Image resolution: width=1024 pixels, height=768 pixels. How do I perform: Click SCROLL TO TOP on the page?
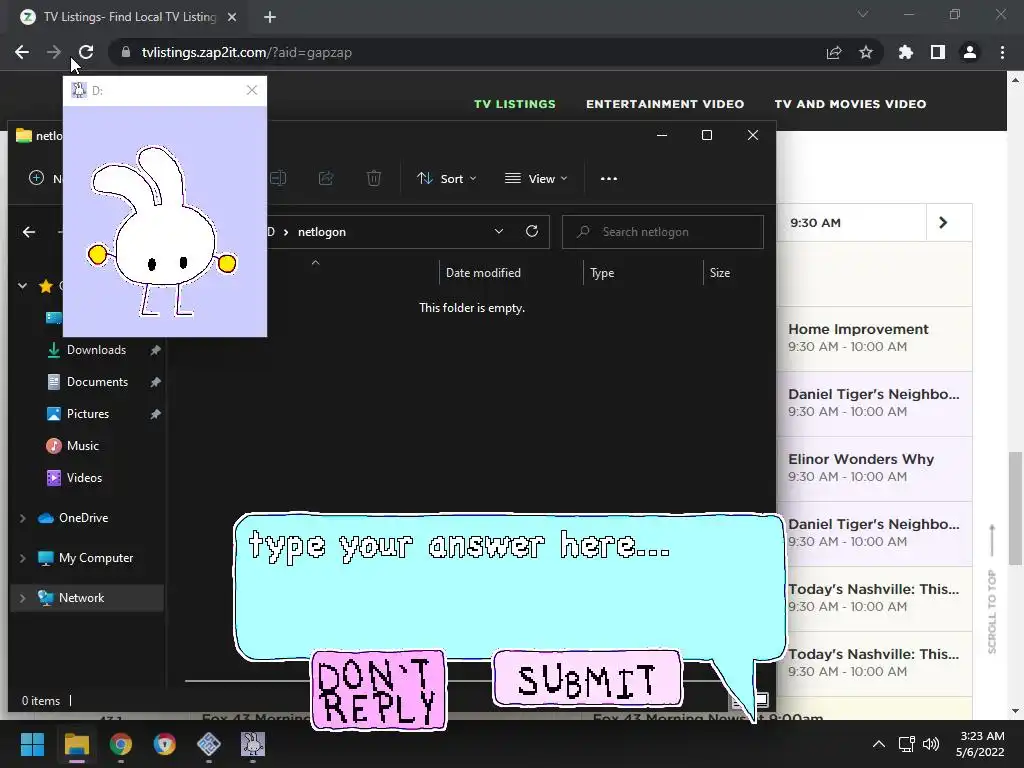[992, 589]
